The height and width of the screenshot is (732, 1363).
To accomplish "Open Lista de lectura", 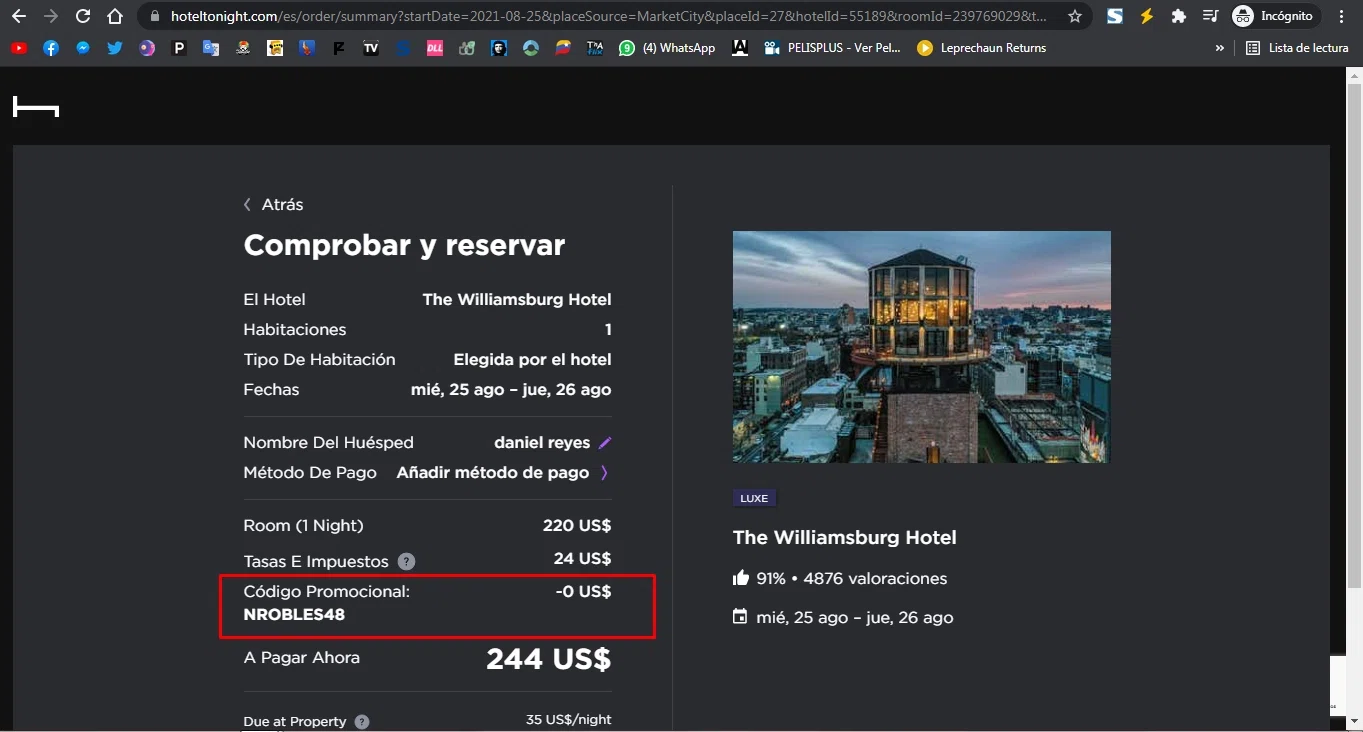I will [1297, 48].
